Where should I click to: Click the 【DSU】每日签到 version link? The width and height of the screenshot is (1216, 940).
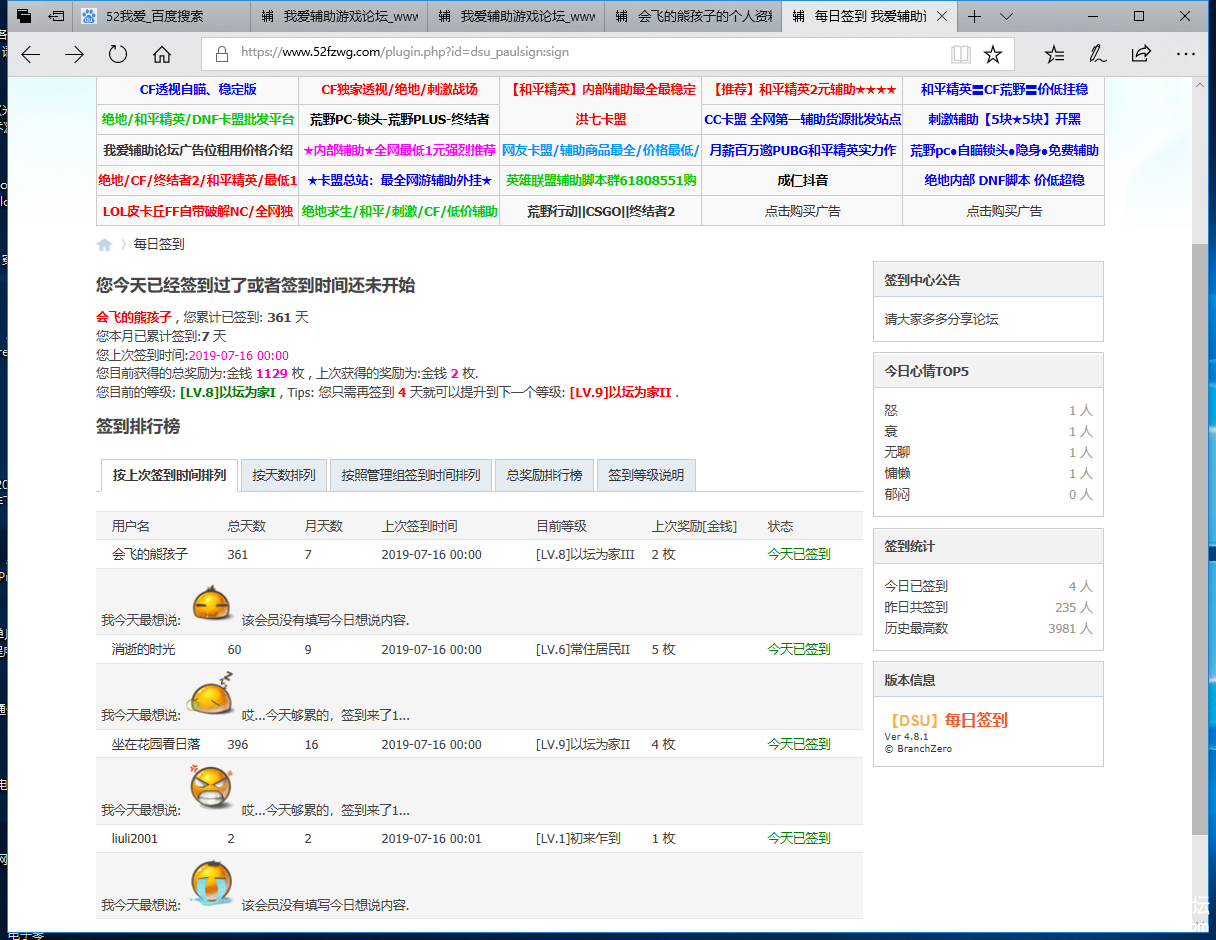coord(946,720)
